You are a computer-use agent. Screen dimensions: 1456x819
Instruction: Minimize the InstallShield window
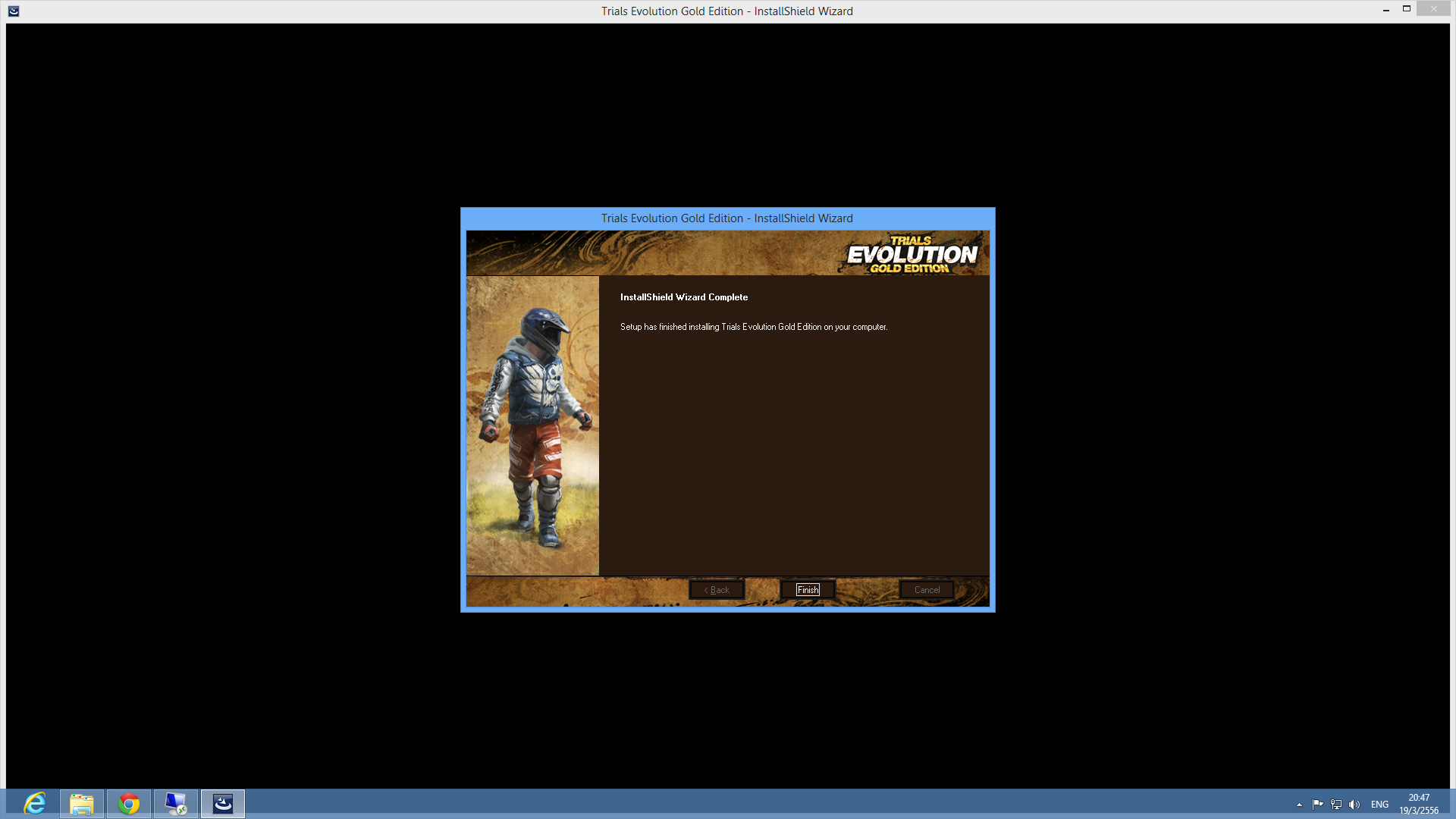click(x=1385, y=10)
